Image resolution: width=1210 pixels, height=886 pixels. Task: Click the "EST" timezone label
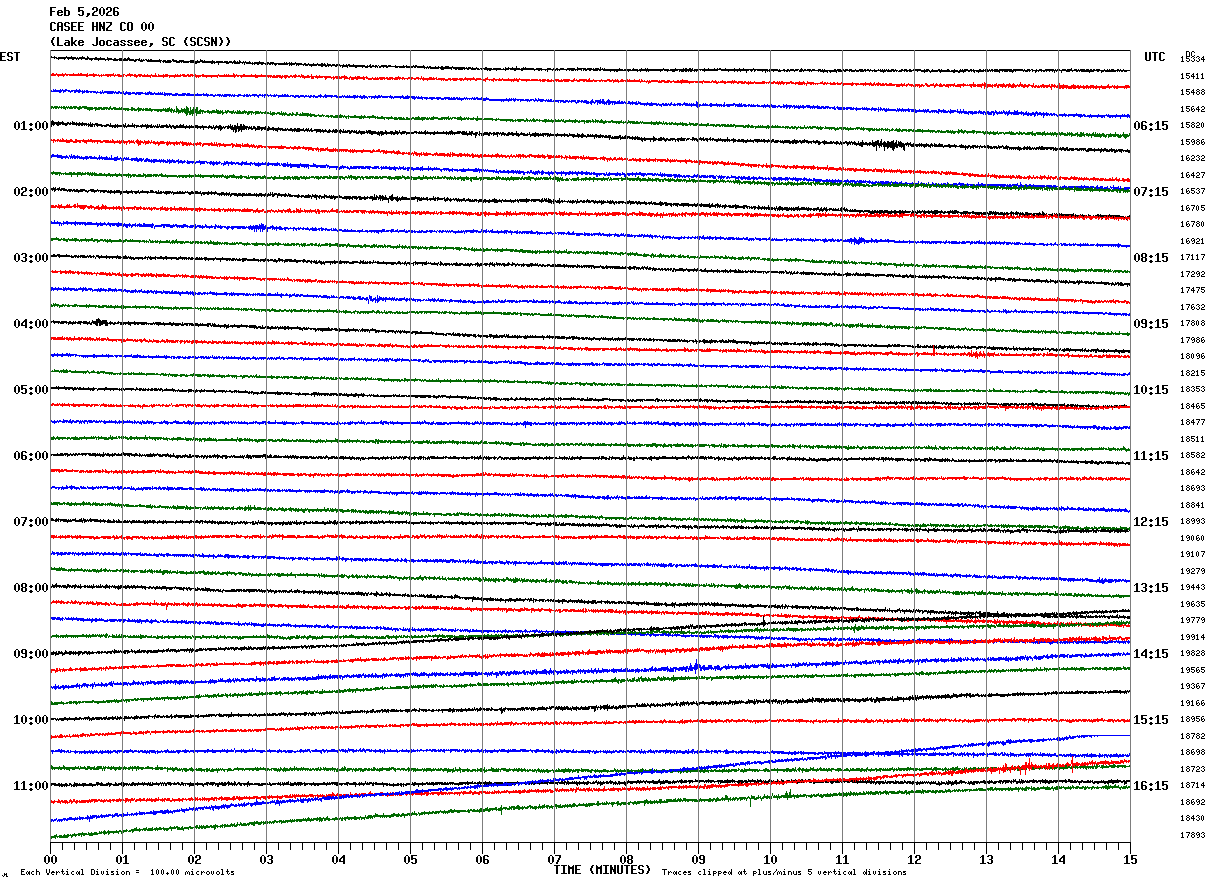coord(10,57)
